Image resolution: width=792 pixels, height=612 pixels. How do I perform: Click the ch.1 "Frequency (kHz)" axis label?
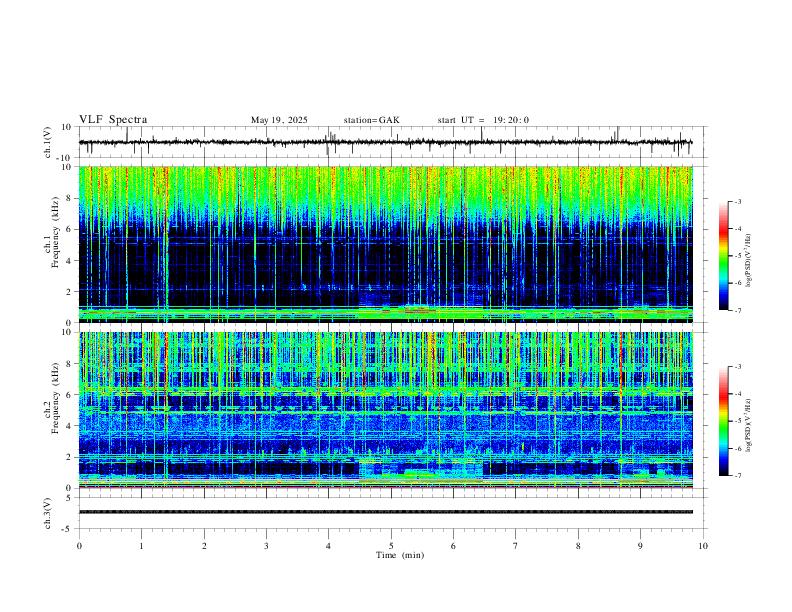point(55,233)
